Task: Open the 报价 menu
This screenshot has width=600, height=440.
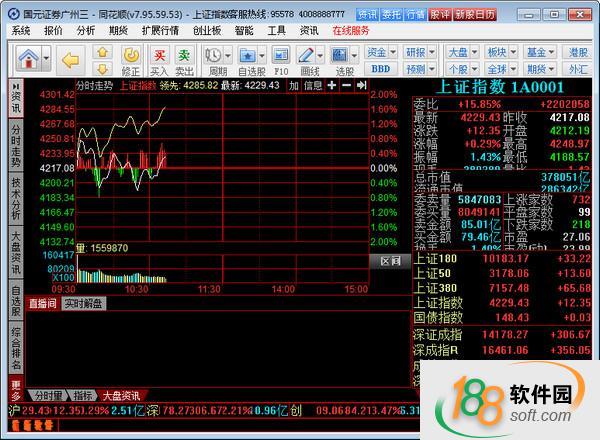Action: tap(54, 31)
